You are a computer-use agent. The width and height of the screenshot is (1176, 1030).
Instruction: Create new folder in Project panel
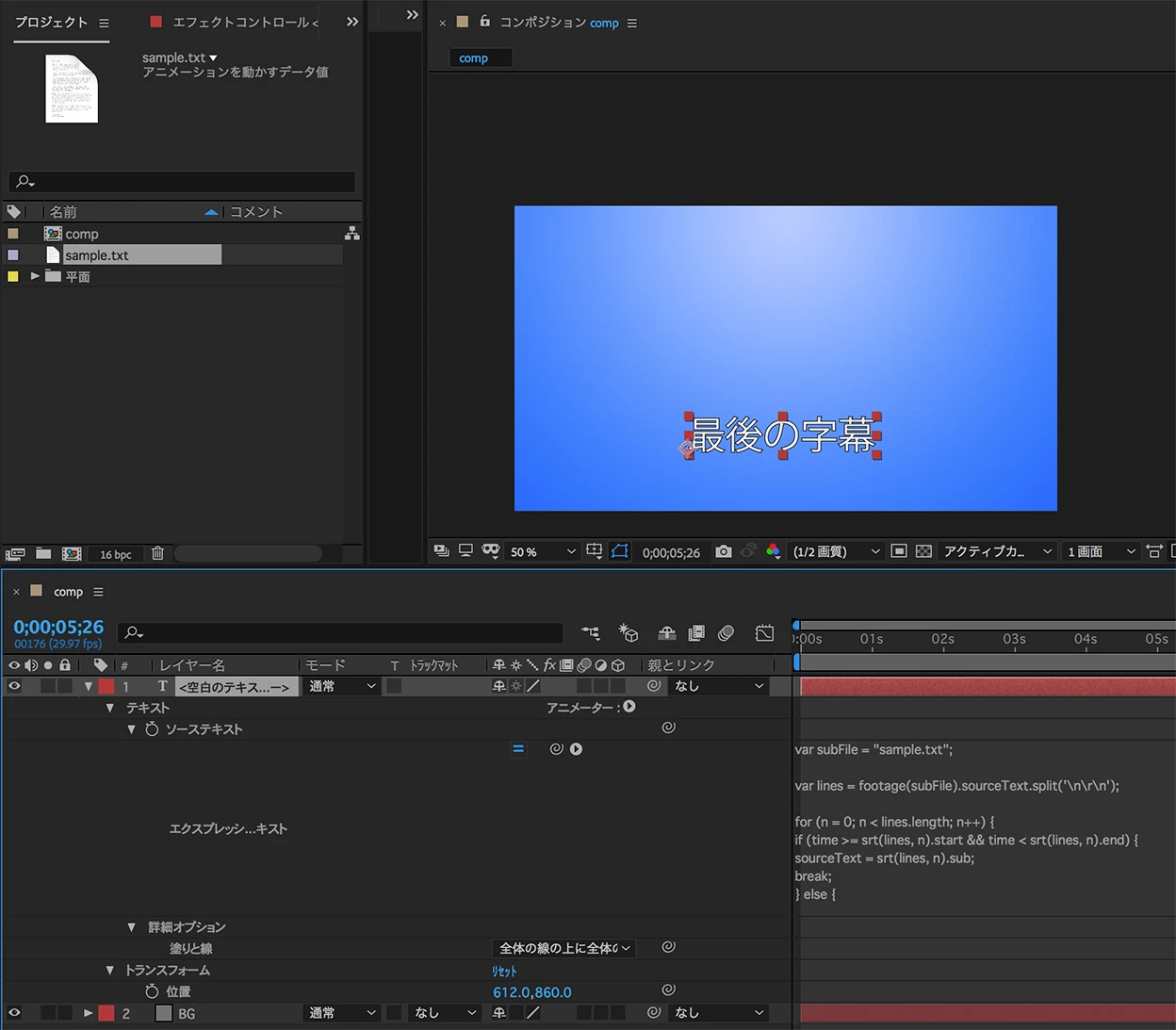tap(43, 553)
